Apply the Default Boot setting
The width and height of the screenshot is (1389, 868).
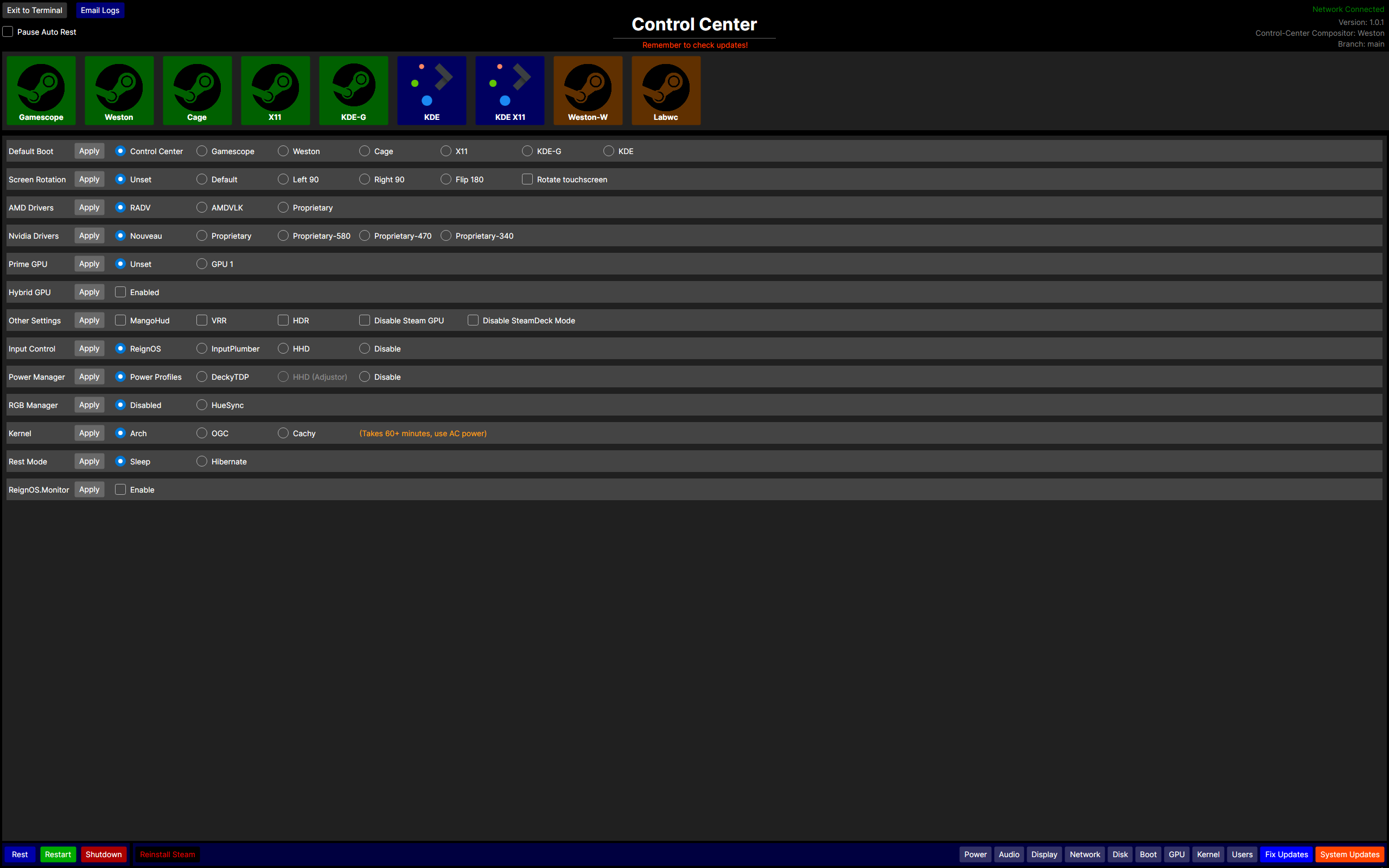[89, 151]
